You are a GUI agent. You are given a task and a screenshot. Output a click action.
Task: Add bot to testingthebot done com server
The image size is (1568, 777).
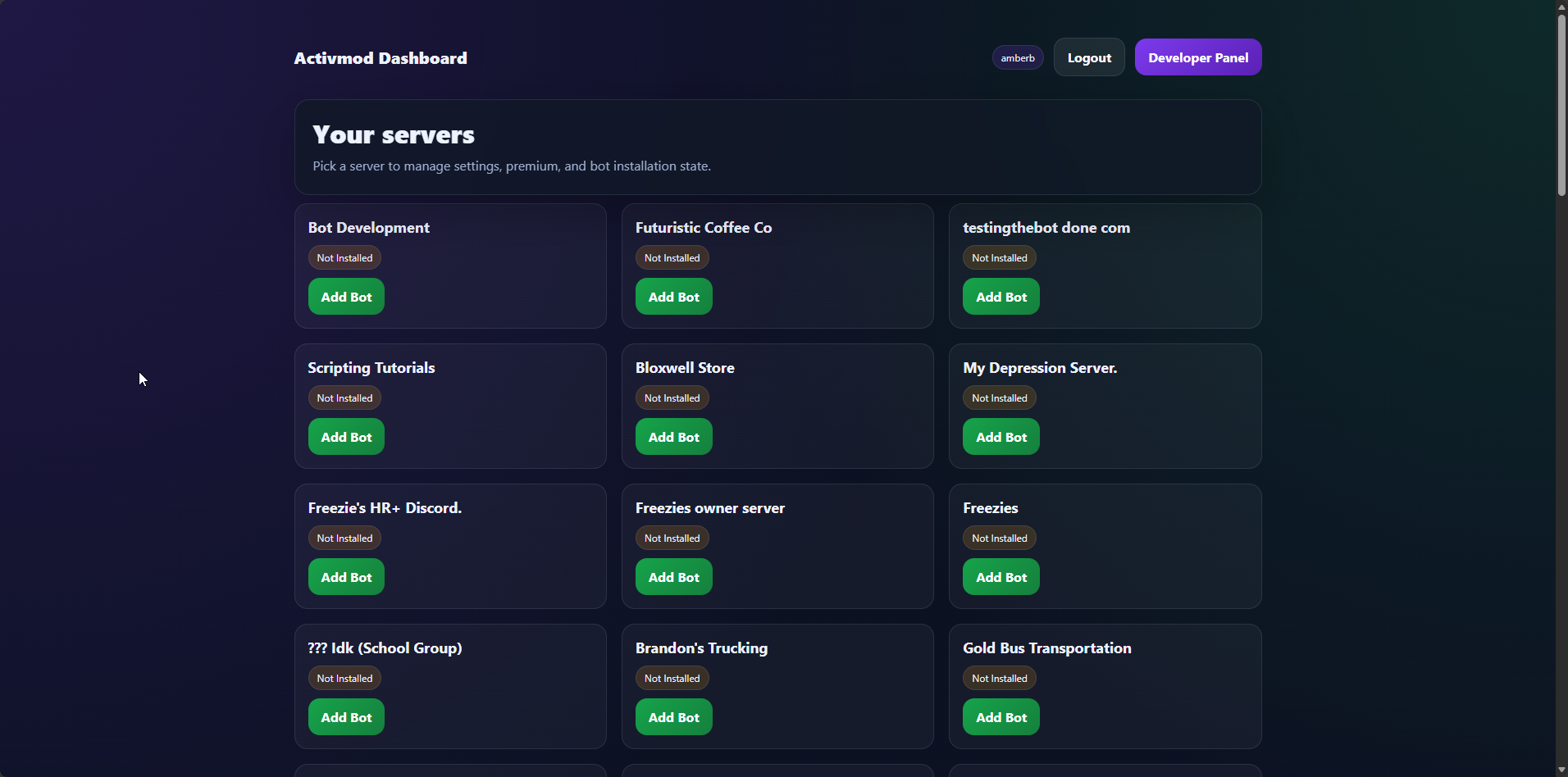point(1001,297)
